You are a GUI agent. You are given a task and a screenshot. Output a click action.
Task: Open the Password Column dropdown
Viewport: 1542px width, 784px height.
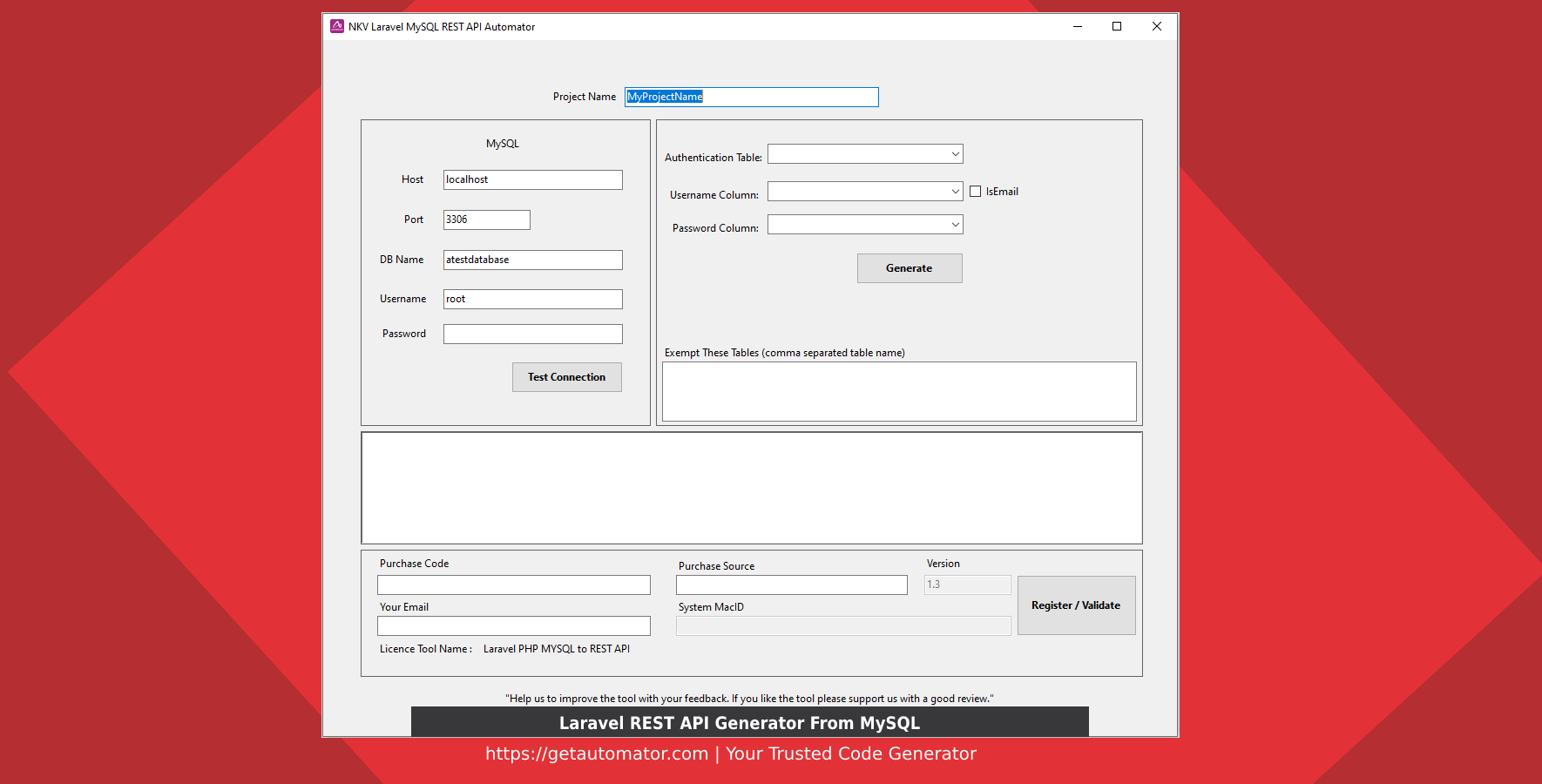(x=865, y=225)
